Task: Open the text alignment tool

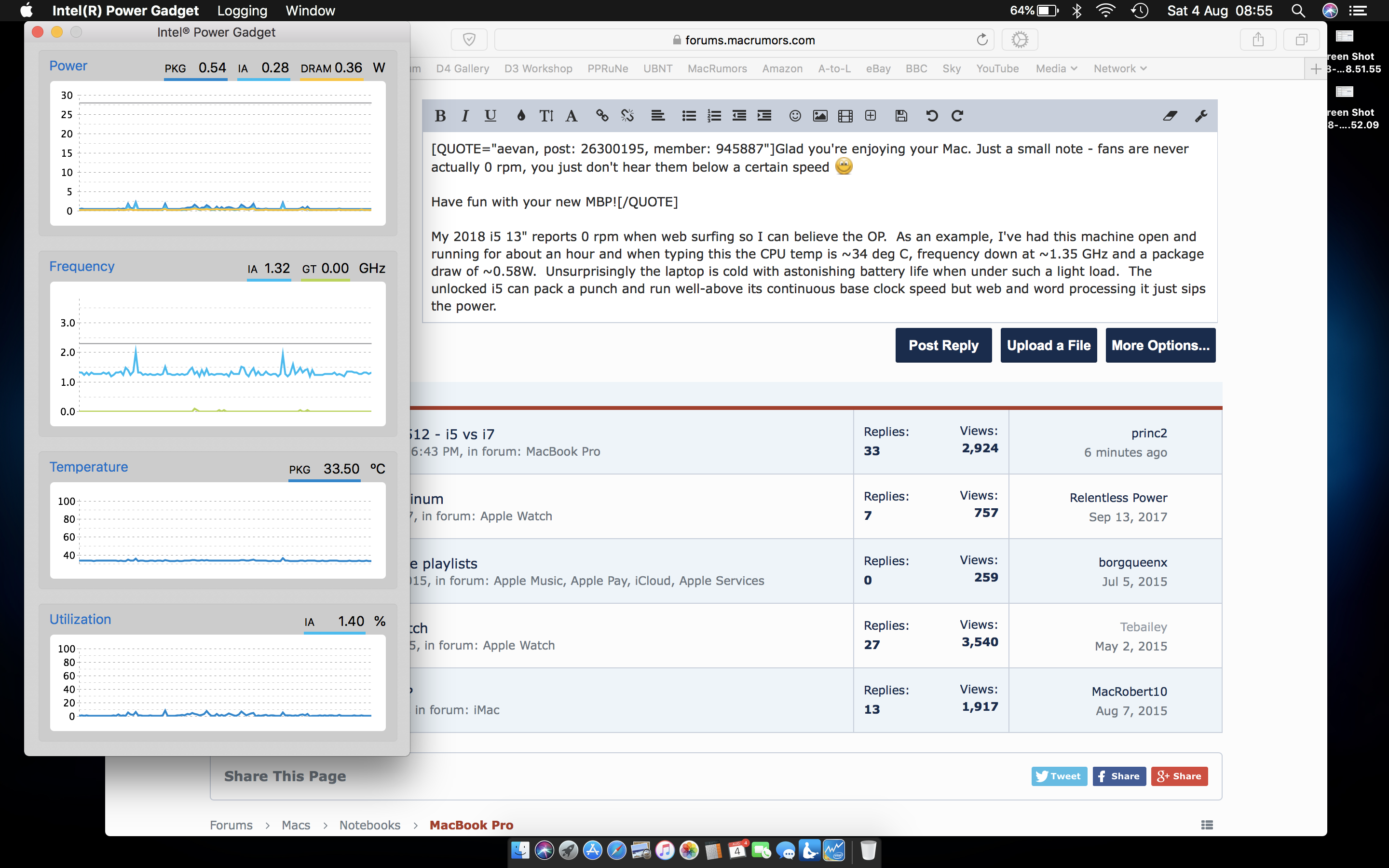Action: point(658,116)
